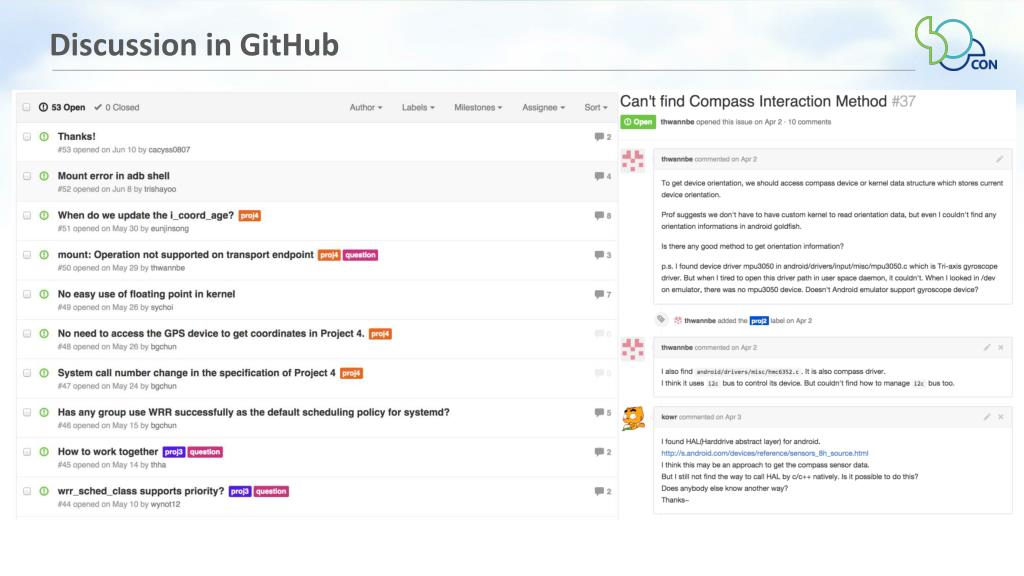Image resolution: width=1024 pixels, height=576 pixels.
Task: Open issue 'No easy use of floating point in kernel'
Action: [x=146, y=295]
